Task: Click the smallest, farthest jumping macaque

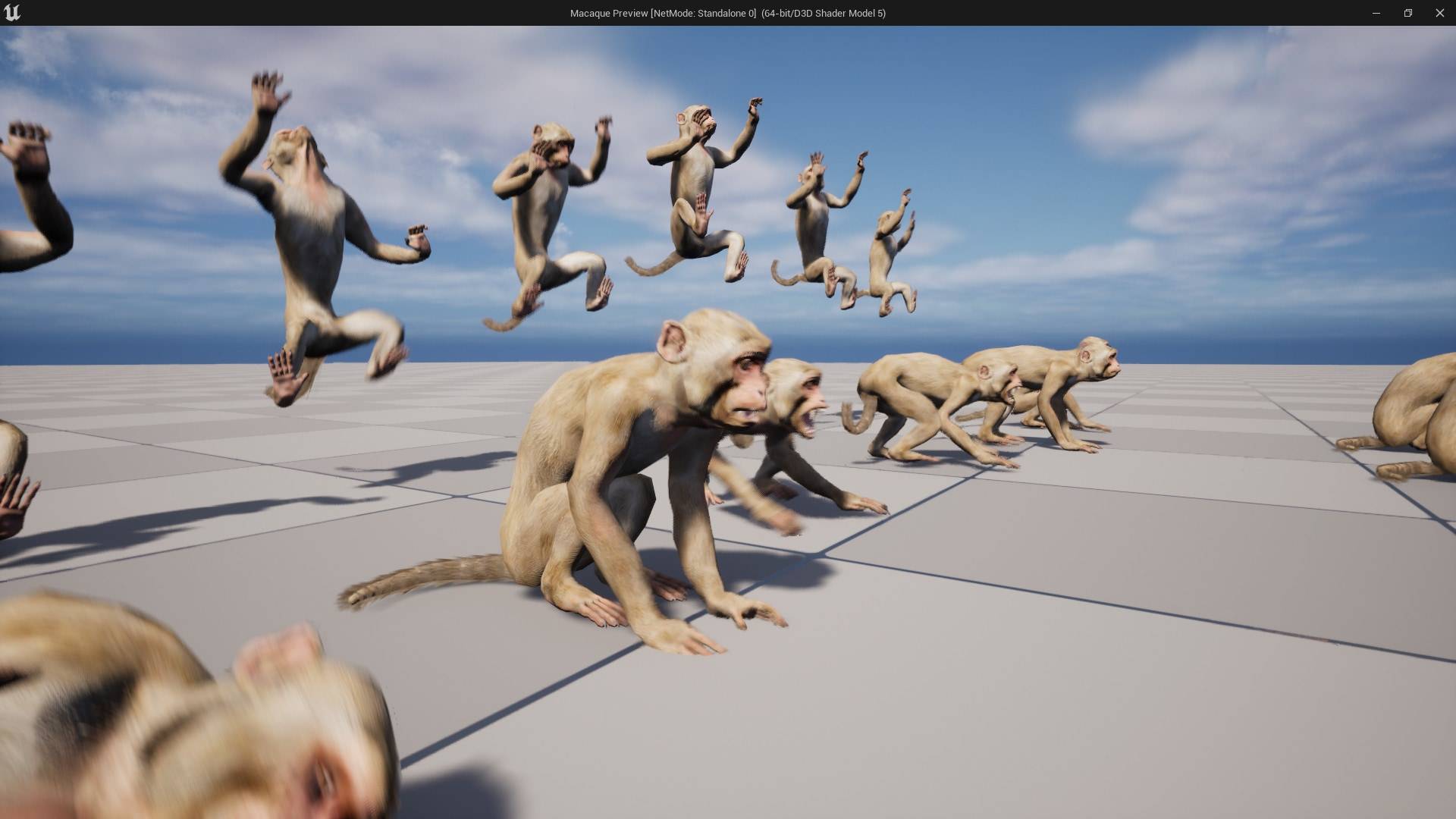Action: click(x=886, y=258)
